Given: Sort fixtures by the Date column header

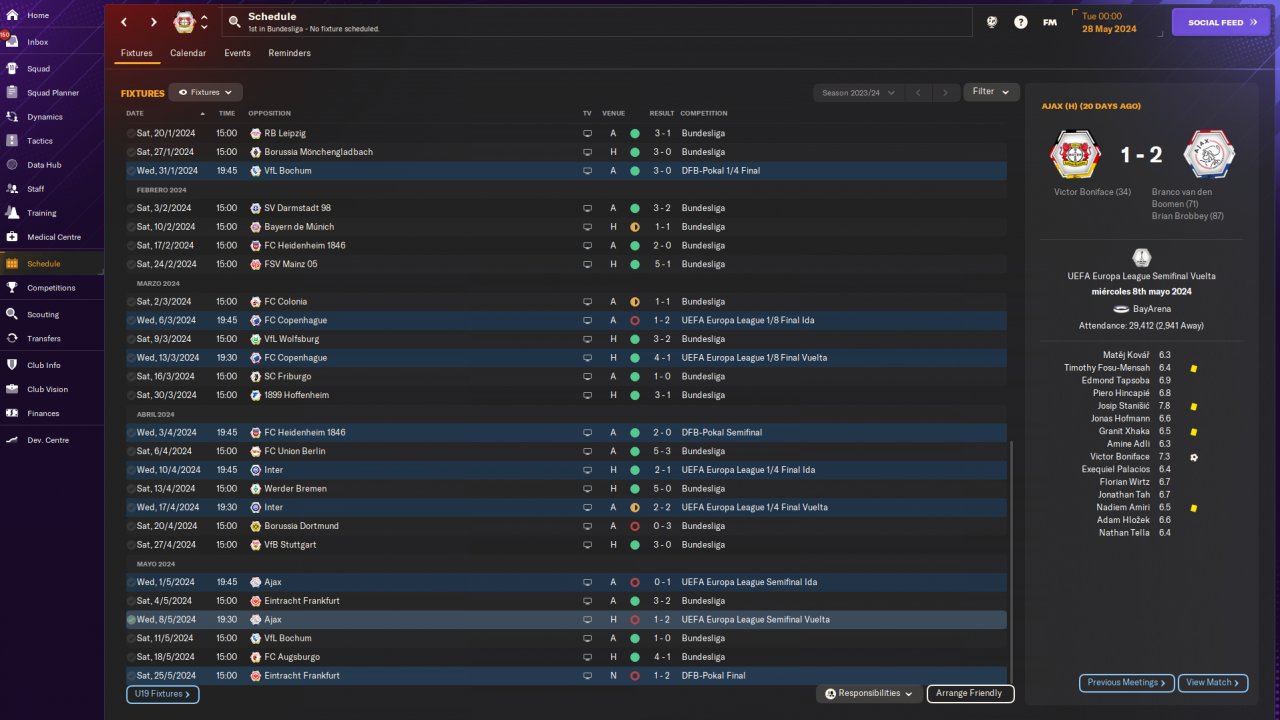Looking at the screenshot, I should point(135,113).
